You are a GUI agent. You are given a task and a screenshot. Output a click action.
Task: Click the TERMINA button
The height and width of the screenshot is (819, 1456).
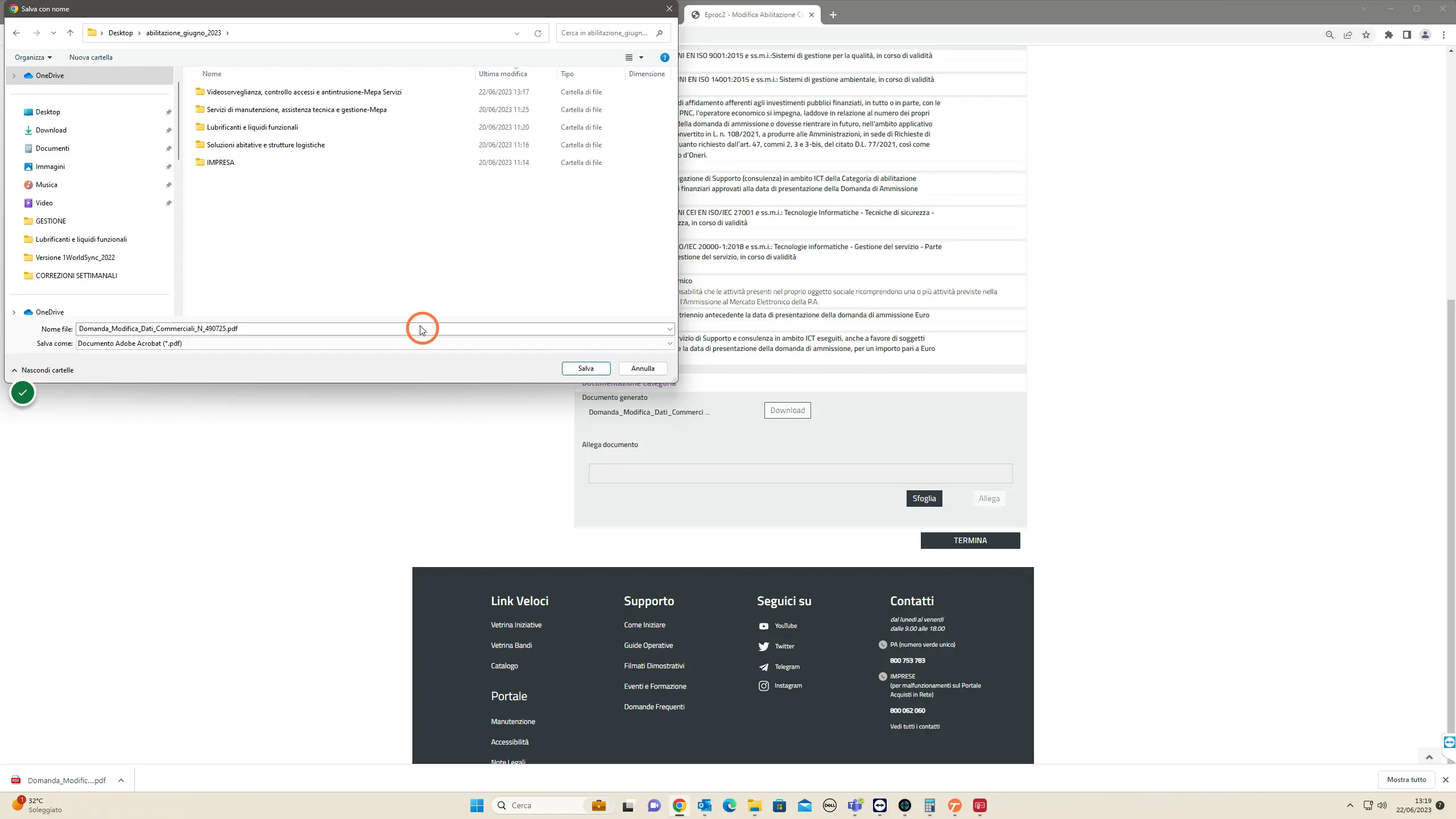click(970, 540)
